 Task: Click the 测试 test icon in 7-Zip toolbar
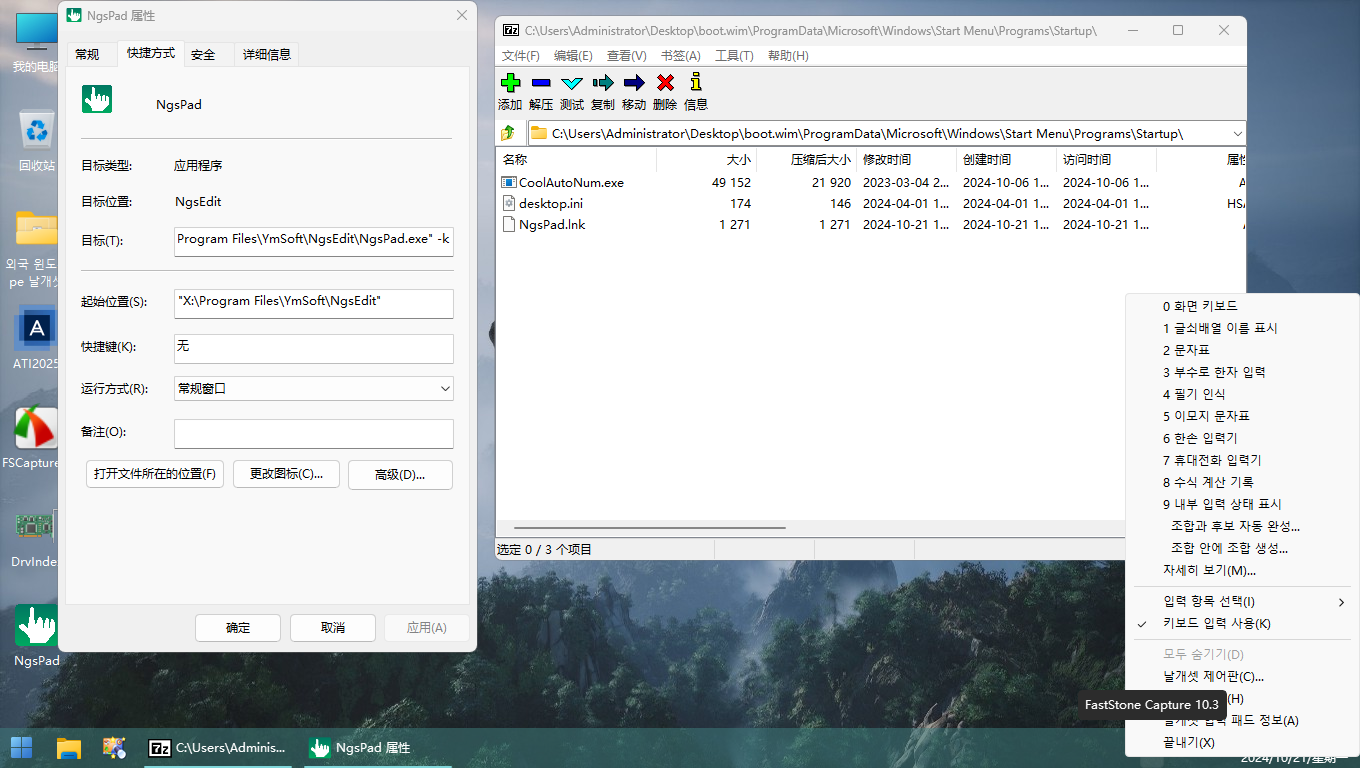coord(572,83)
